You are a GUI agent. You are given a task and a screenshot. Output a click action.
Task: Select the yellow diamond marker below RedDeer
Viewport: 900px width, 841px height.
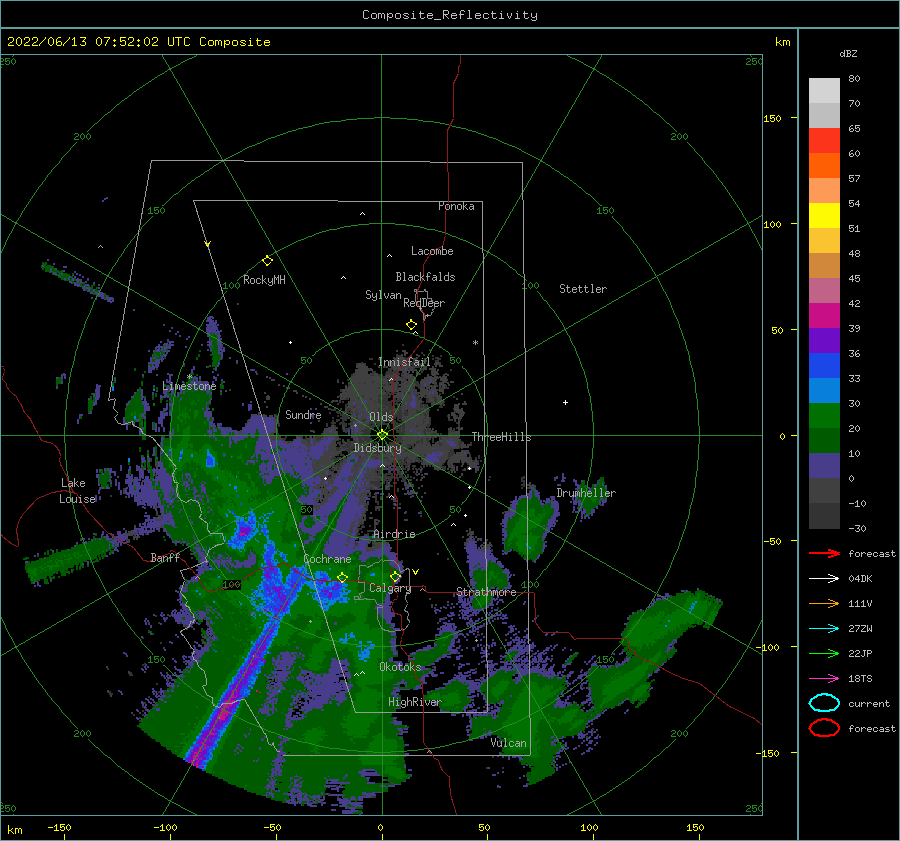point(412,325)
